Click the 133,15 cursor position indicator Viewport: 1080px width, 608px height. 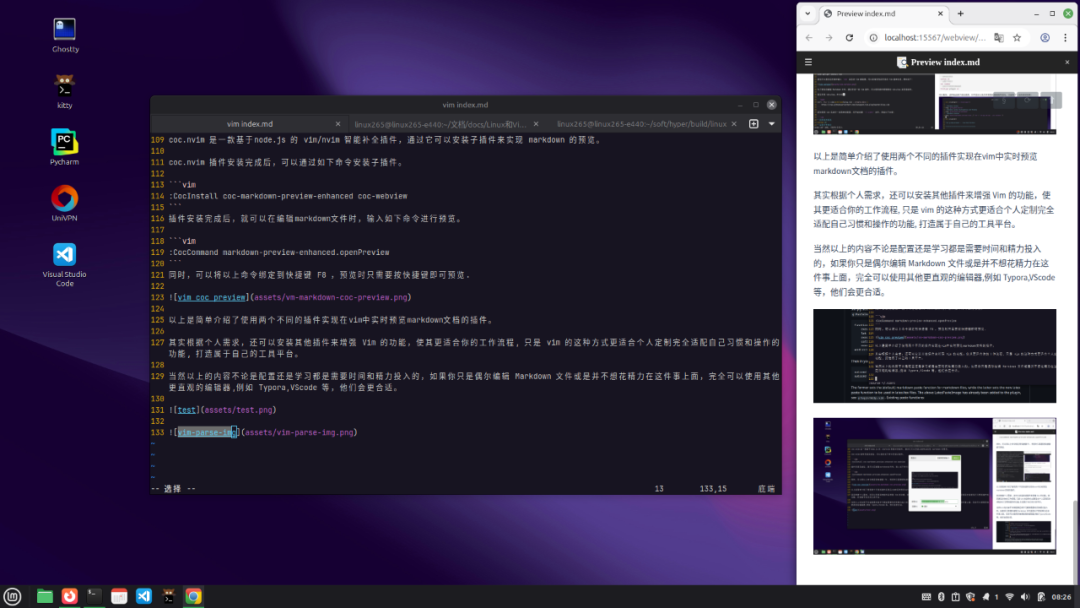click(x=713, y=489)
